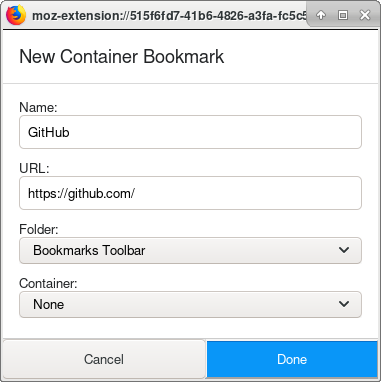Open the Bookmarks Toolbar folder selector
Screen dimensions: 381x382
point(190,250)
